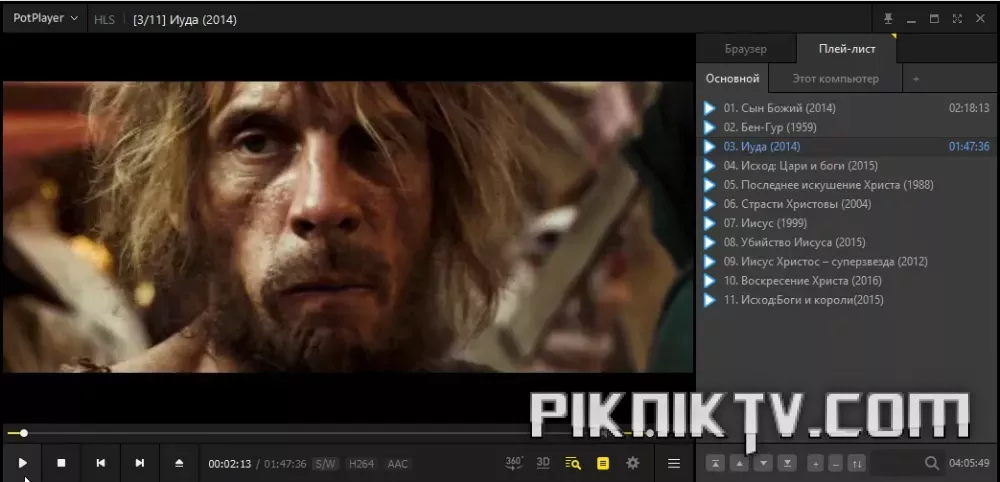The width and height of the screenshot is (1000, 482).
Task: Open control panel gear settings
Action: point(633,464)
